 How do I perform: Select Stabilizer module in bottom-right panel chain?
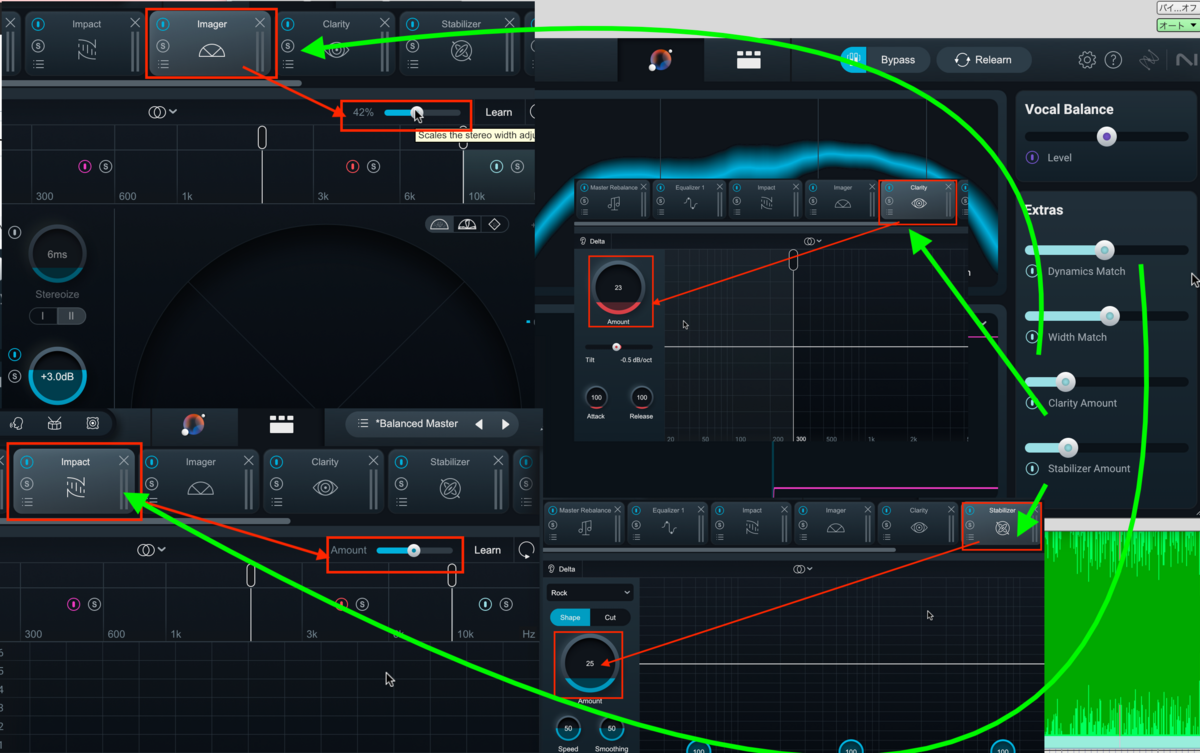pyautogui.click(x=1002, y=524)
